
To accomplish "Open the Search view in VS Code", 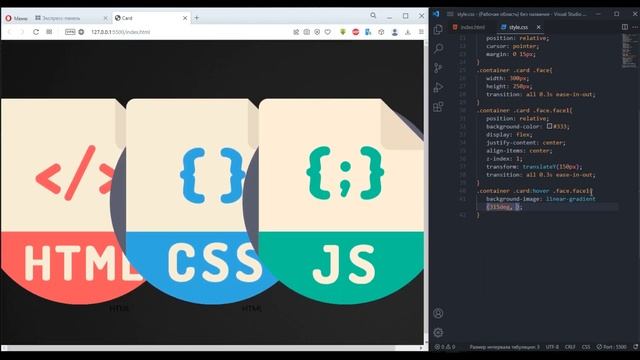I will tap(438, 48).
